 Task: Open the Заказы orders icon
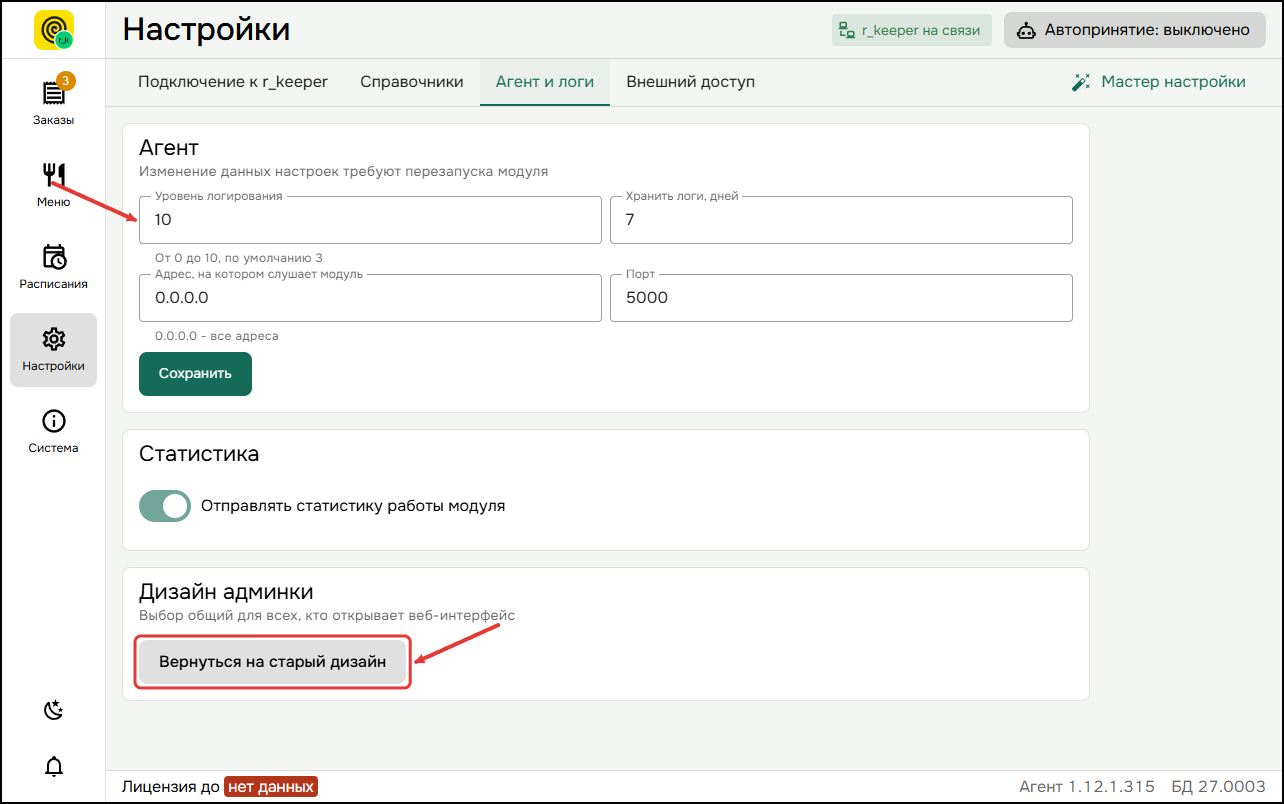pos(53,93)
